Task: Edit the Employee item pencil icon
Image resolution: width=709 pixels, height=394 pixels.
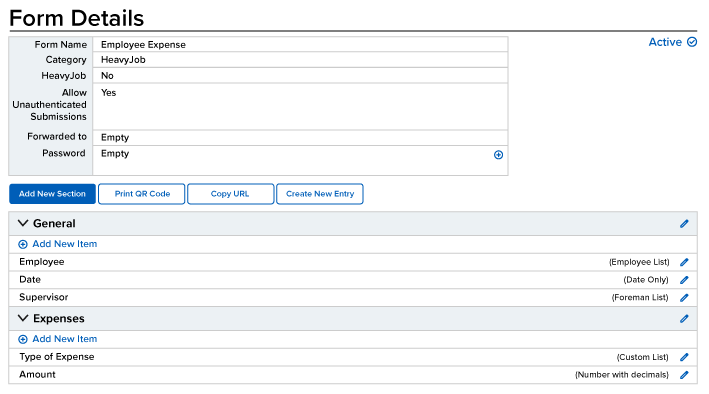Action: click(x=684, y=262)
